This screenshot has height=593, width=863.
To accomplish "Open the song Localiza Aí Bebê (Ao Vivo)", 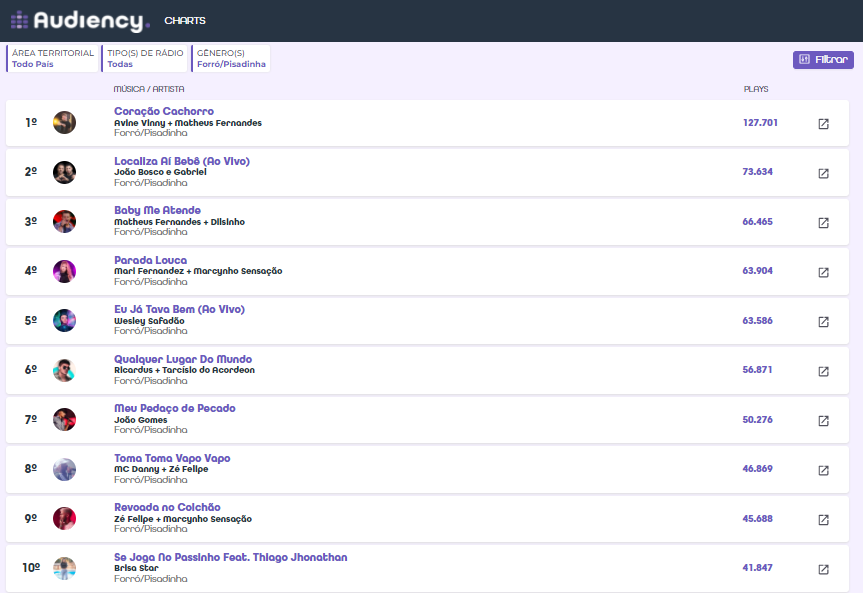I will [x=182, y=161].
